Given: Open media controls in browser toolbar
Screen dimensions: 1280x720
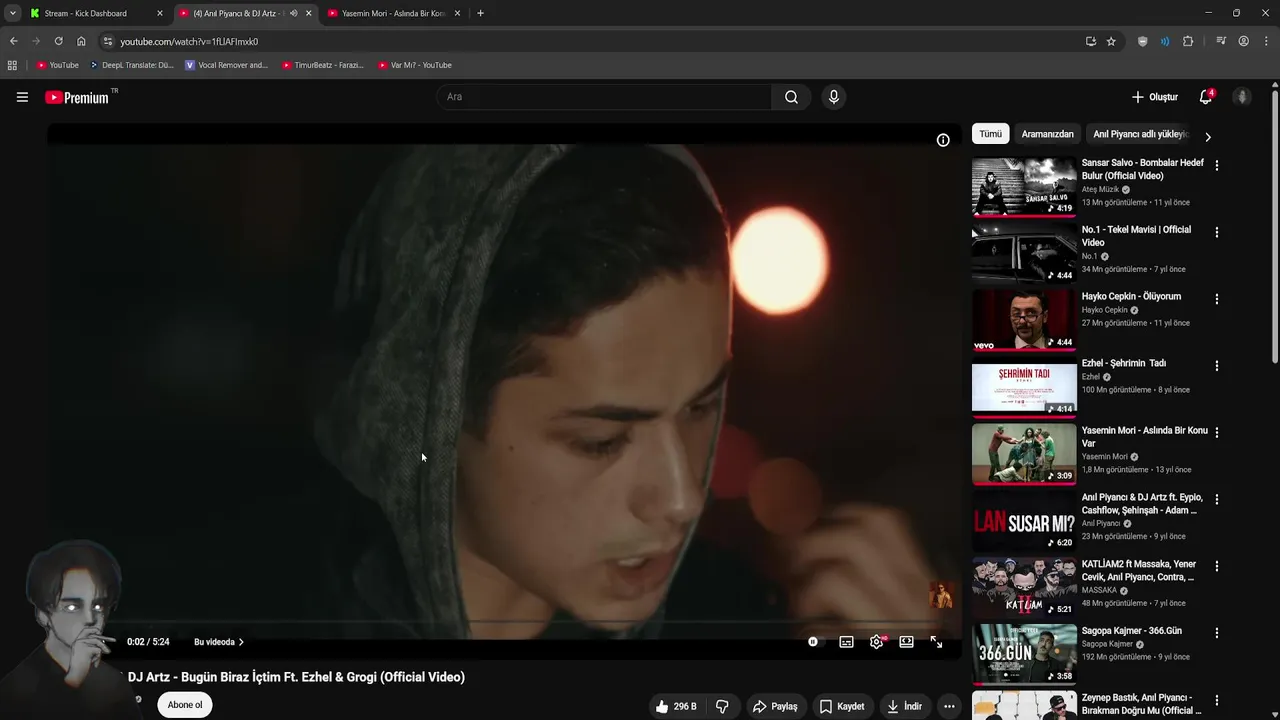Looking at the screenshot, I should coord(1221,41).
